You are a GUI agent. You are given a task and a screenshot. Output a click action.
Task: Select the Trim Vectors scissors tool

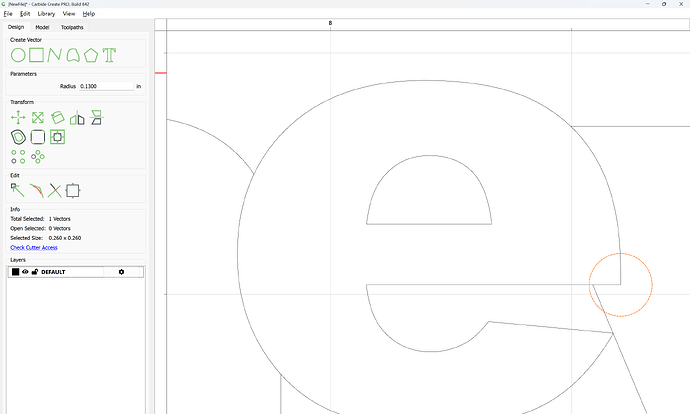click(x=55, y=189)
